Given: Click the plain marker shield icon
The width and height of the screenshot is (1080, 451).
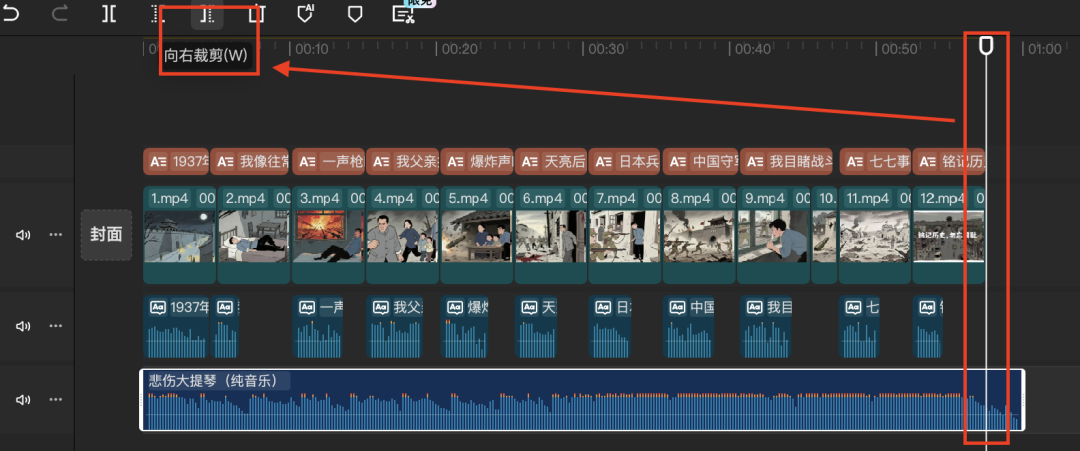Looking at the screenshot, I should [x=354, y=13].
